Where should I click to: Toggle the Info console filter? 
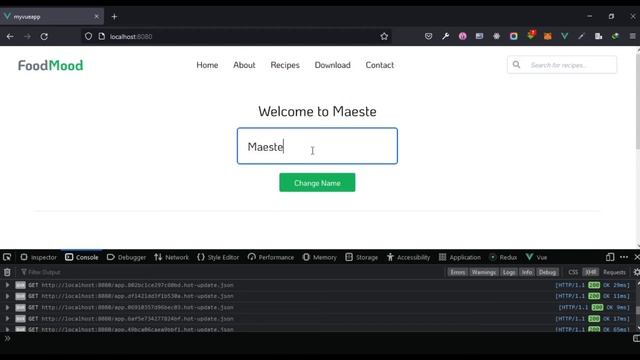point(527,272)
